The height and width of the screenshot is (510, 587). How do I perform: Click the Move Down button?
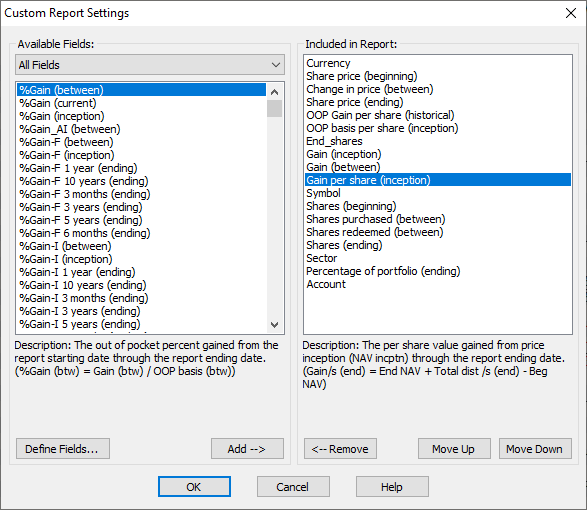tap(535, 449)
